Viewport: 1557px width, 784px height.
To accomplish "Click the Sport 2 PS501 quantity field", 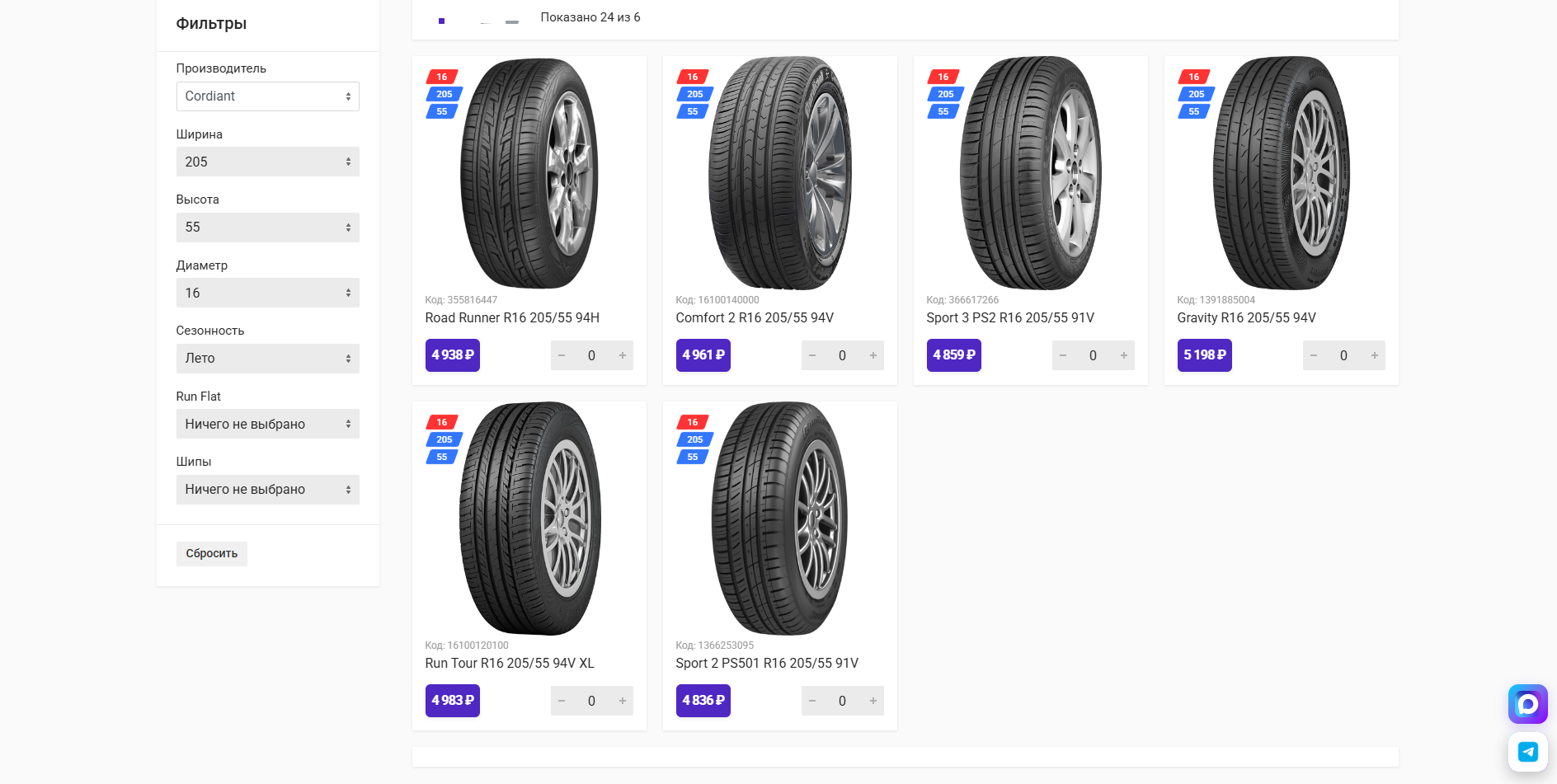I will point(842,701).
